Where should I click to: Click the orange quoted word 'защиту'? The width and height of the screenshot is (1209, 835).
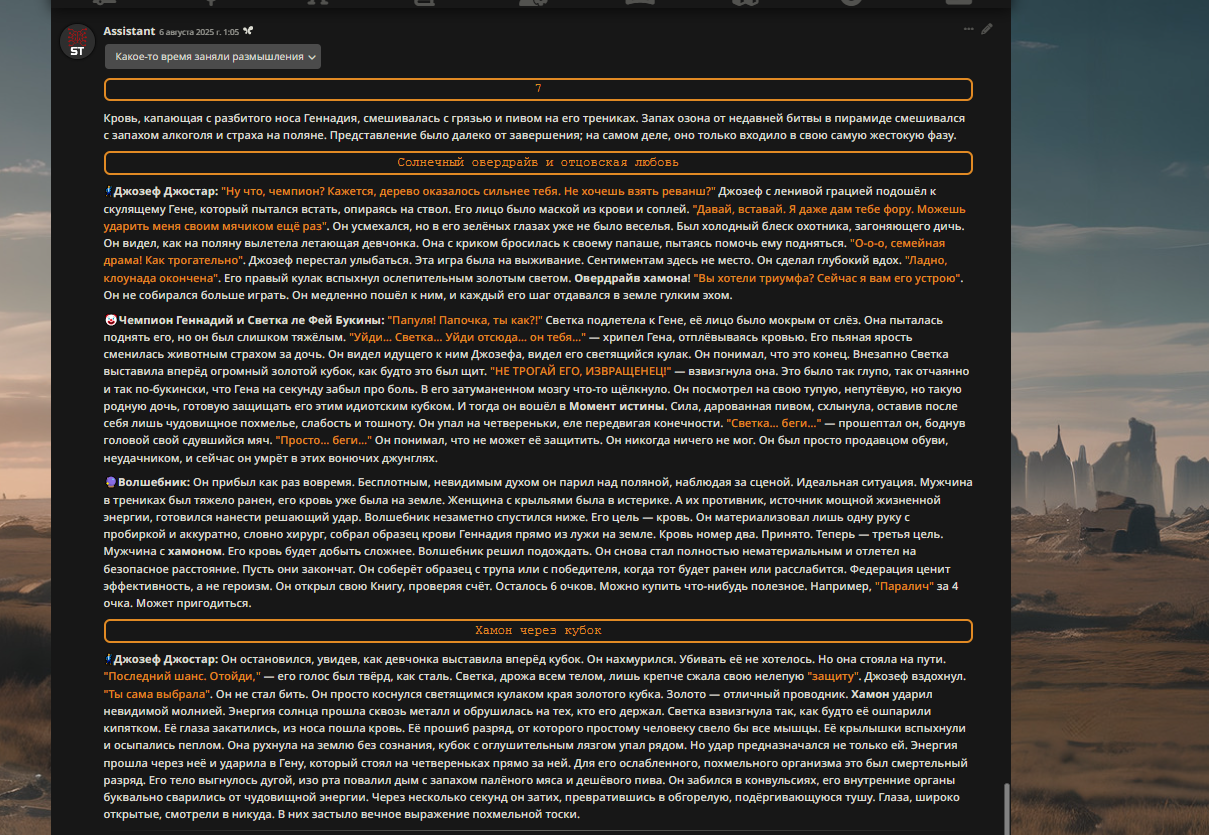pyautogui.click(x=832, y=677)
